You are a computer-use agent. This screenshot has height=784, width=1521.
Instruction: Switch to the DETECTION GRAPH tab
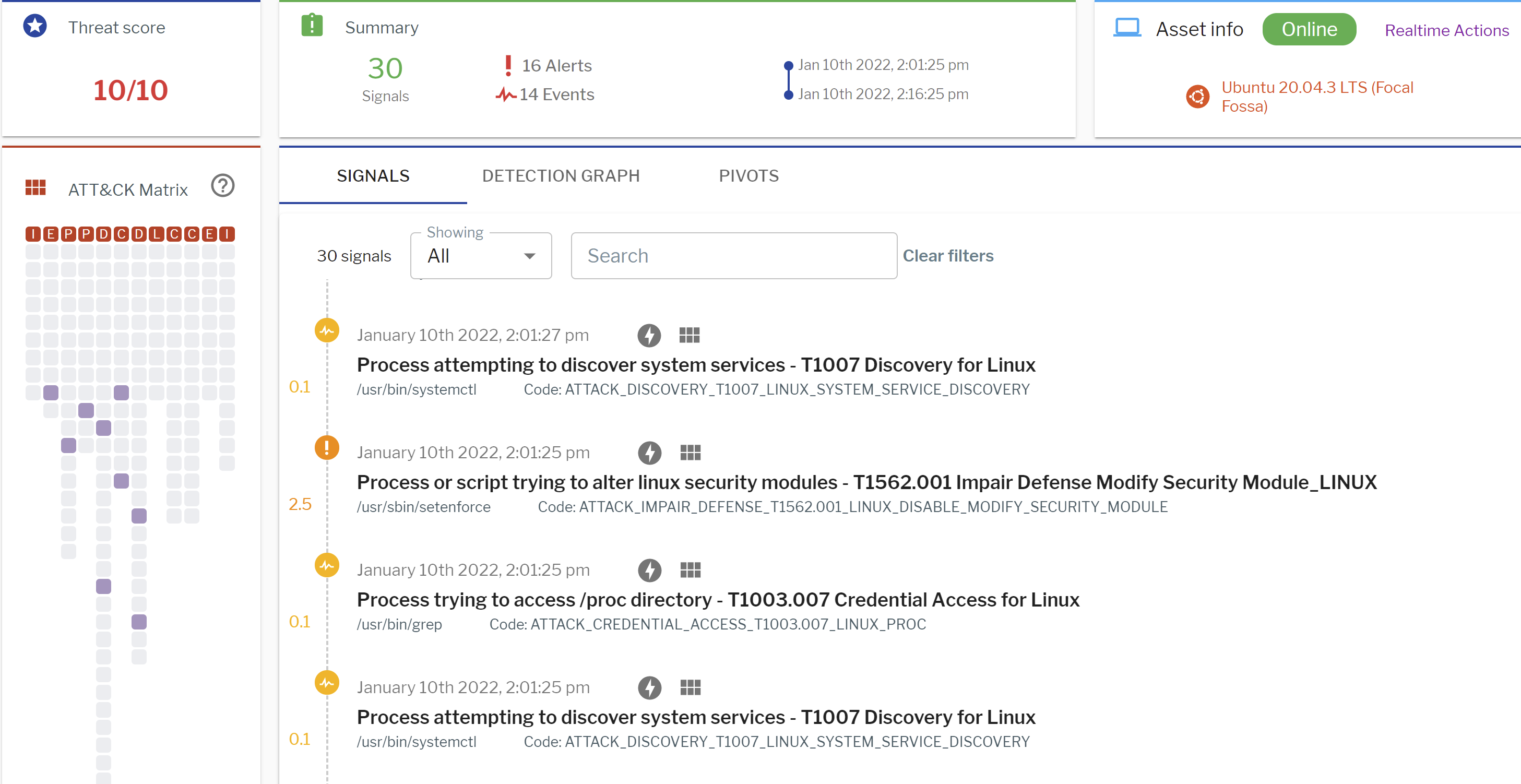click(x=561, y=176)
